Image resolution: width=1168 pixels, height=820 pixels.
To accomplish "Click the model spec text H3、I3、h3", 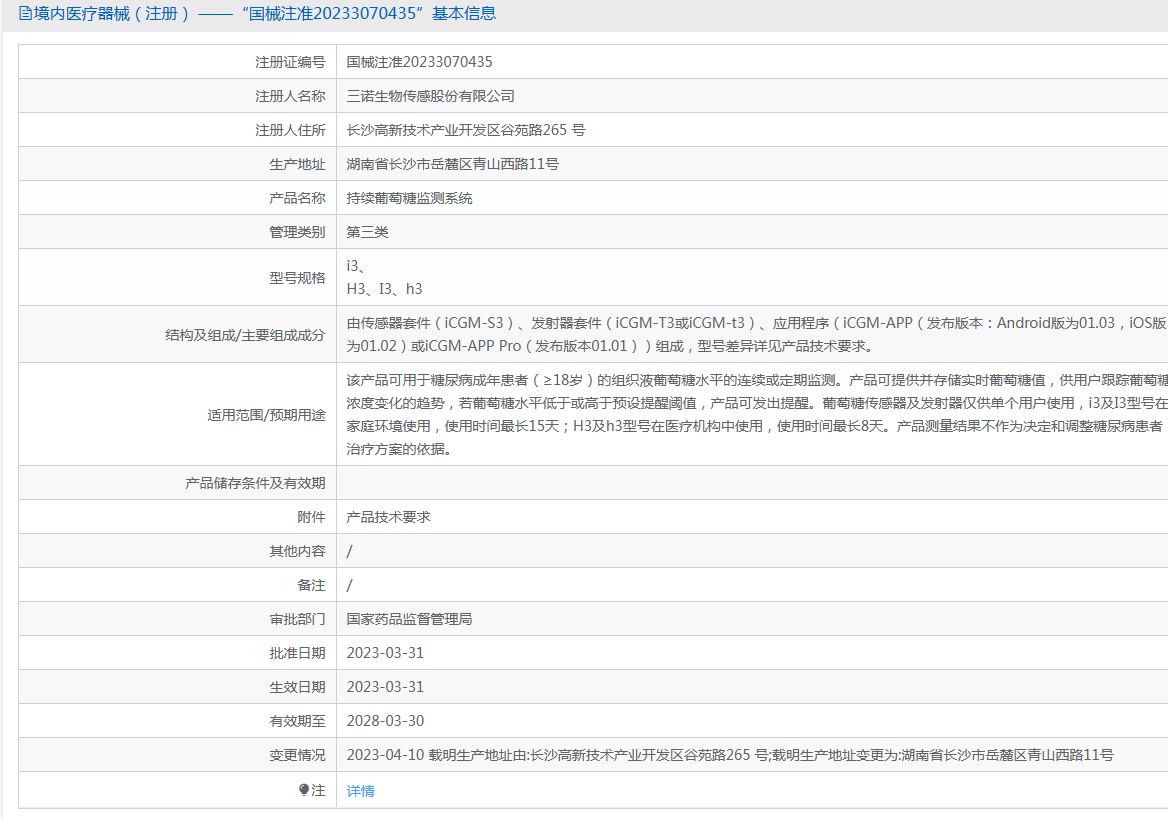I will pos(384,289).
